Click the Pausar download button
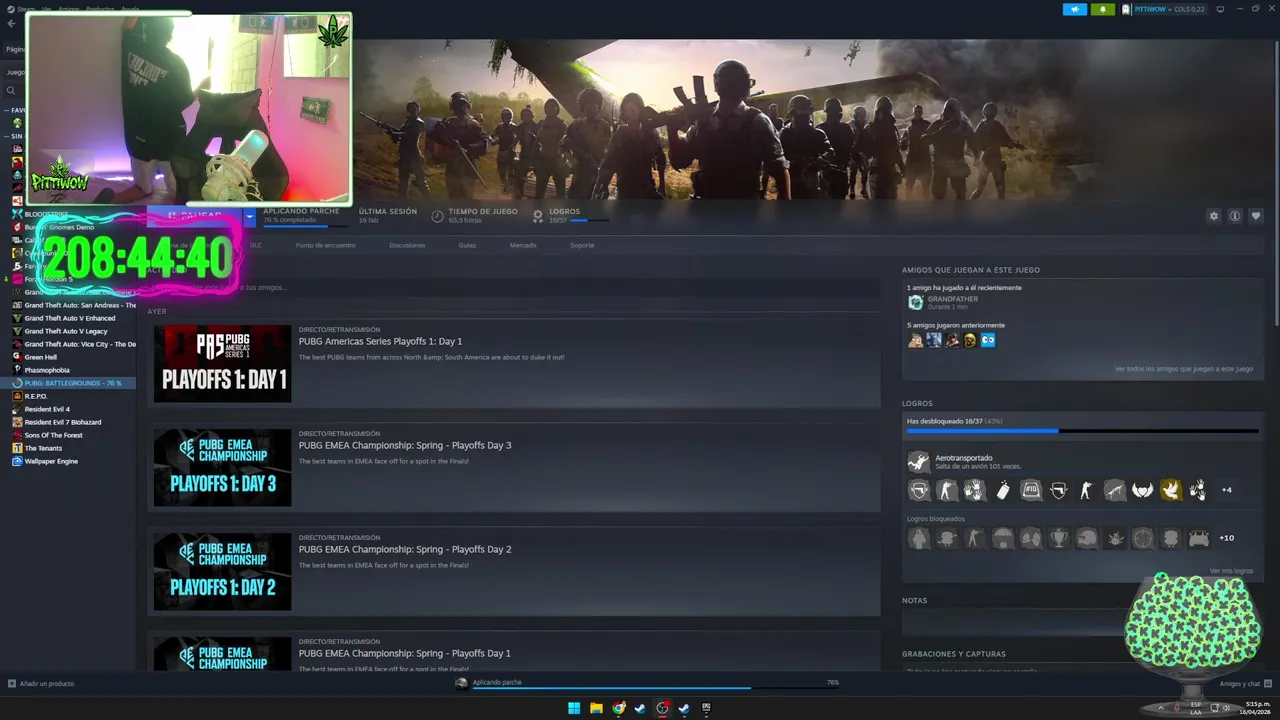The image size is (1280, 720). click(x=195, y=216)
